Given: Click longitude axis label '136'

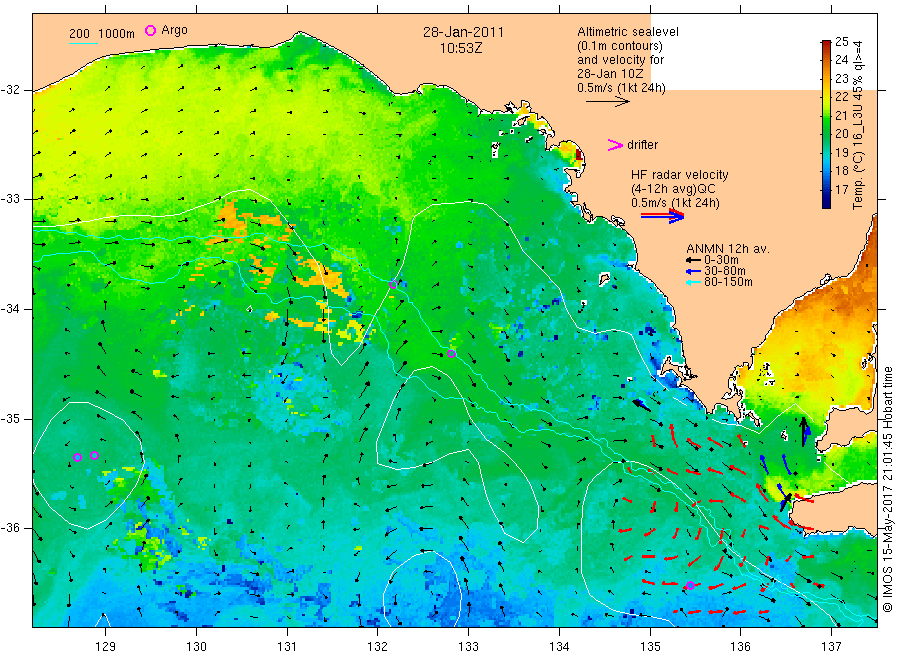Looking at the screenshot, I should (740, 647).
